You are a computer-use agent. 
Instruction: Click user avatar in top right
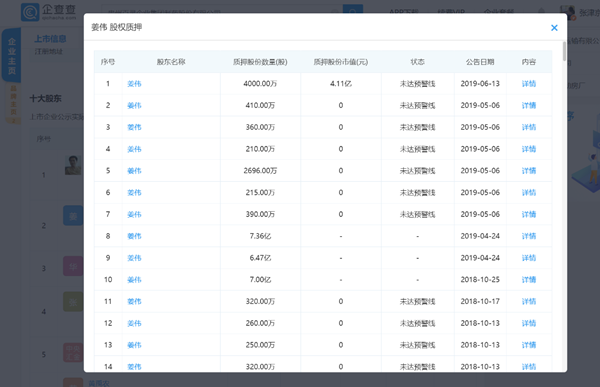567,12
